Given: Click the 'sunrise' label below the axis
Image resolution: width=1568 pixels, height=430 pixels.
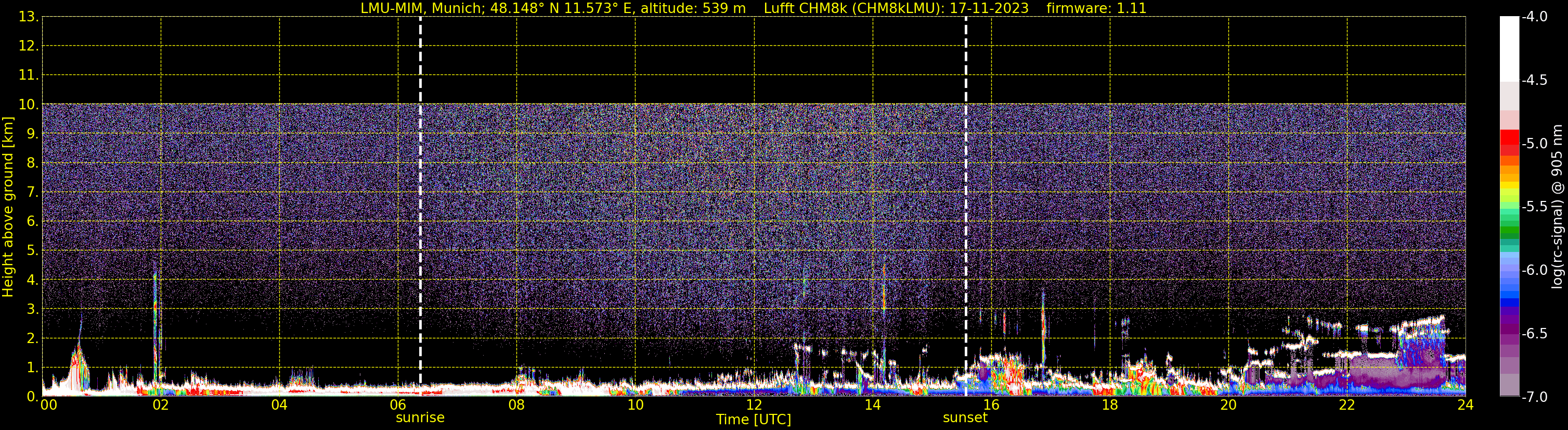Looking at the screenshot, I should pyautogui.click(x=420, y=418).
